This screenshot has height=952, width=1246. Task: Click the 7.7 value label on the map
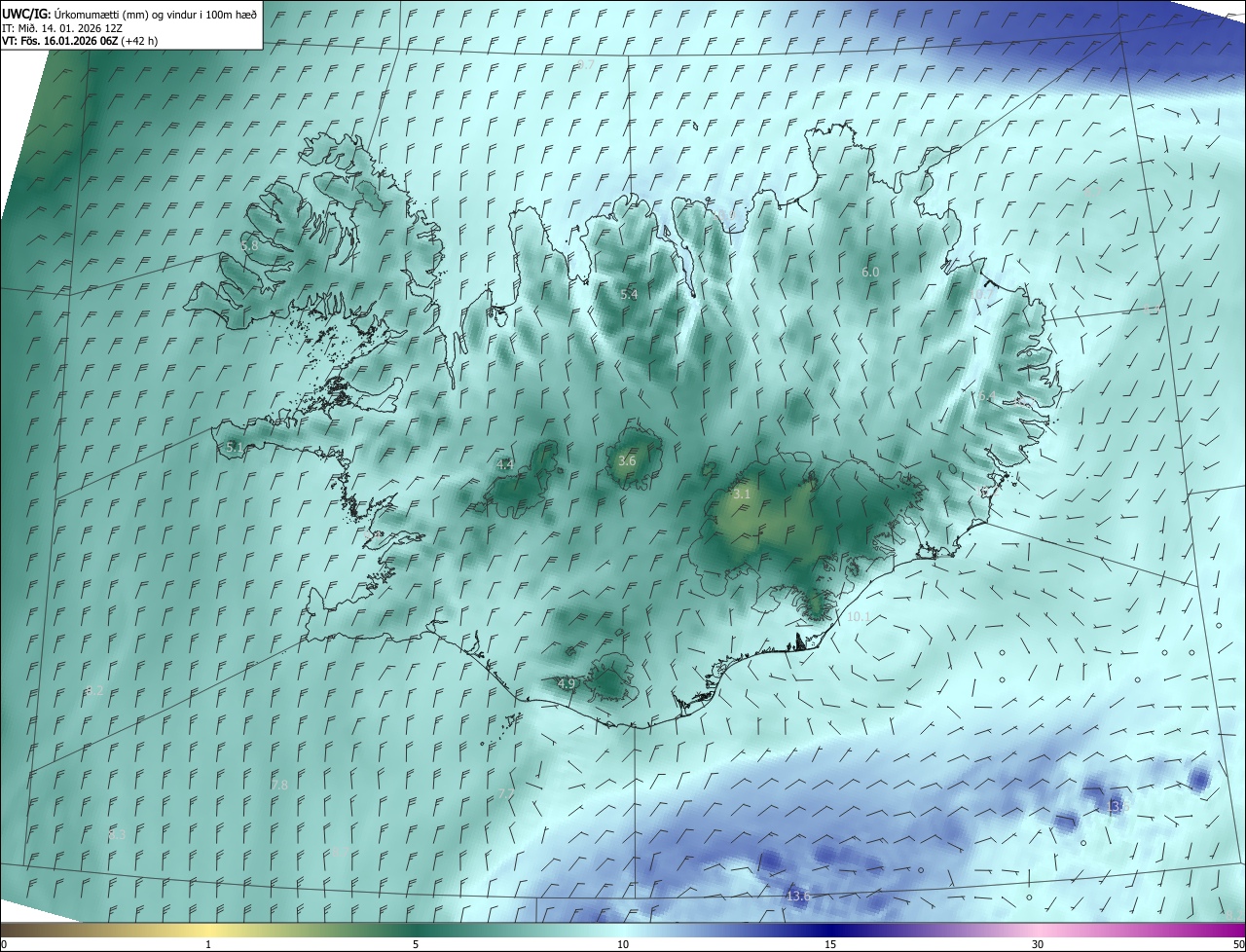(506, 794)
